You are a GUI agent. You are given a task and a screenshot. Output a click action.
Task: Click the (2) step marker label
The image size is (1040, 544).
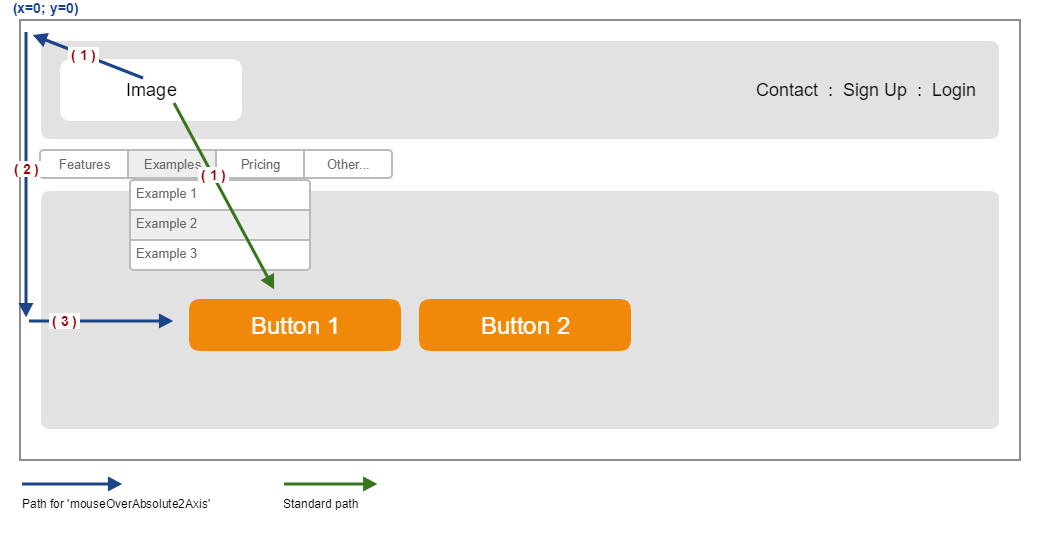click(26, 170)
